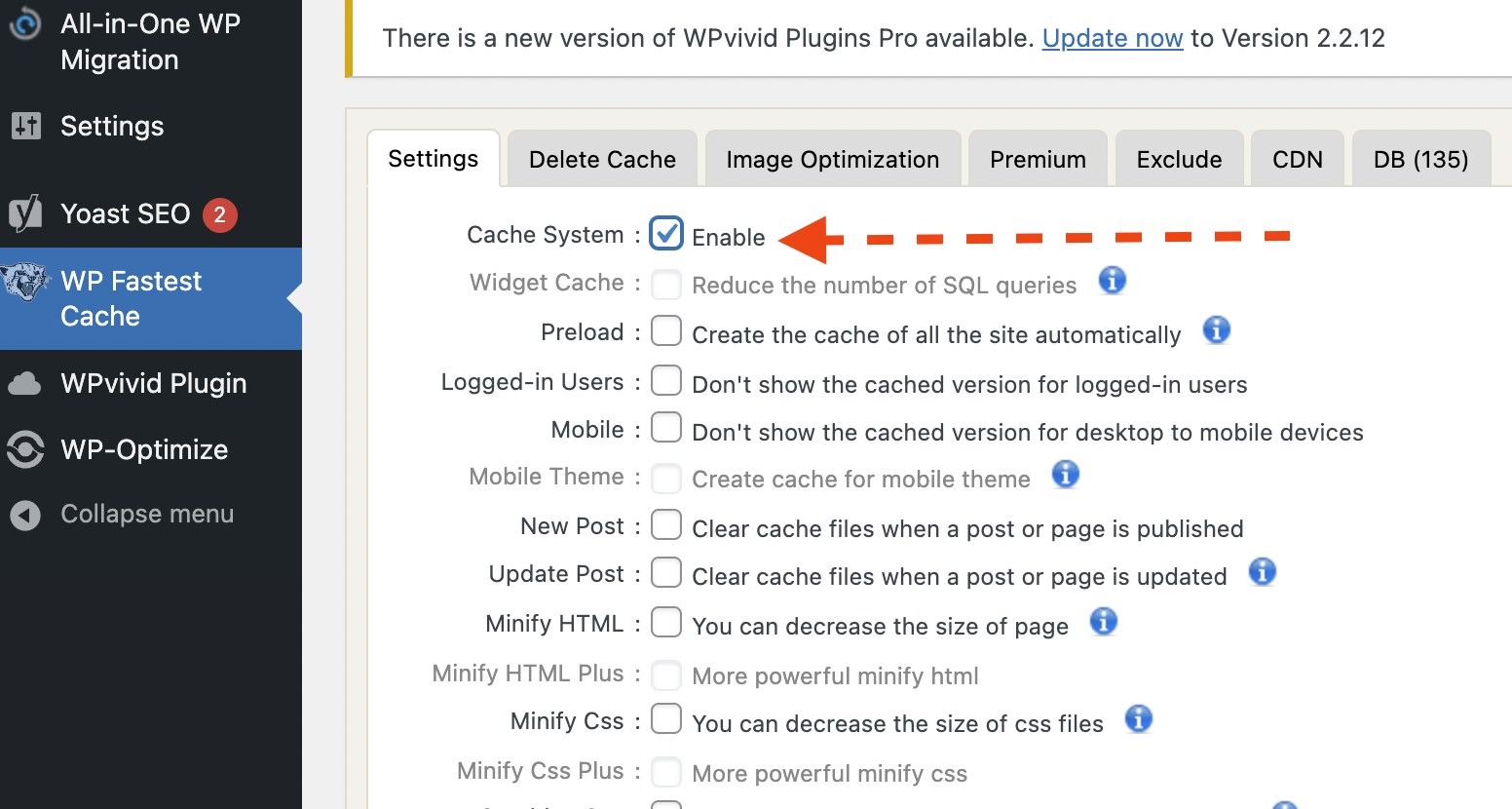Click the info icon beside Update Post
Screen dimensions: 1512x809
[x=1262, y=572]
